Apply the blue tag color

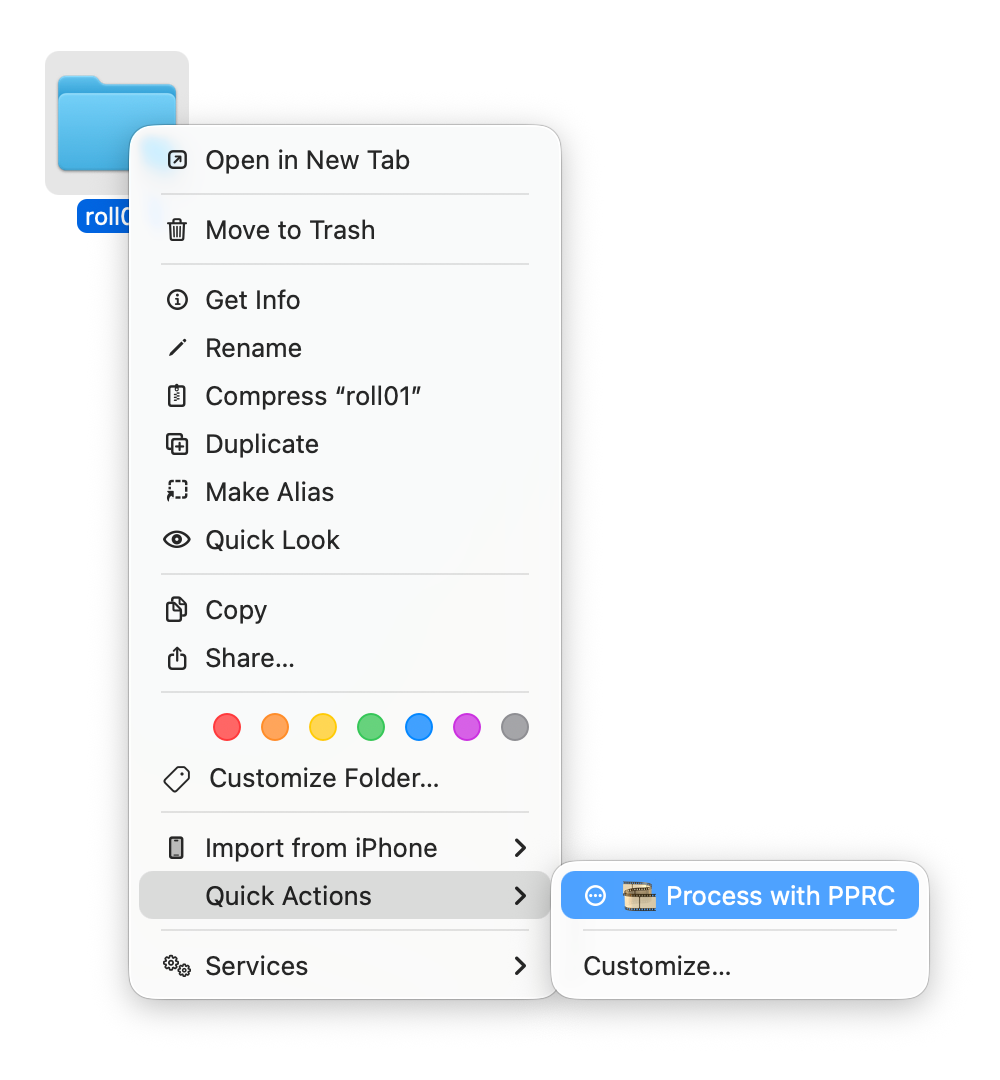click(419, 727)
